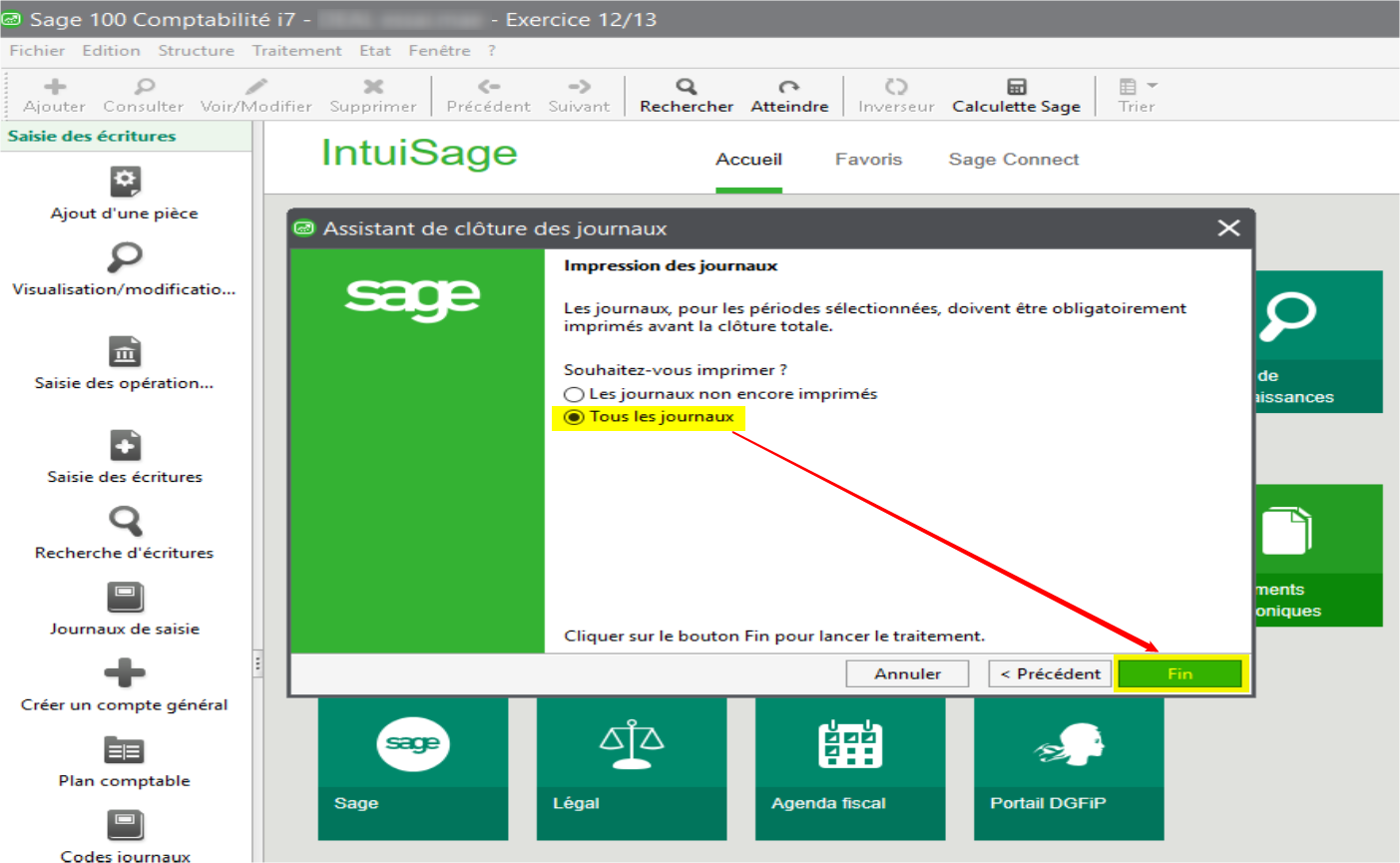Open Recherche d'écritures sidebar icon
1400x863 pixels.
(x=125, y=522)
